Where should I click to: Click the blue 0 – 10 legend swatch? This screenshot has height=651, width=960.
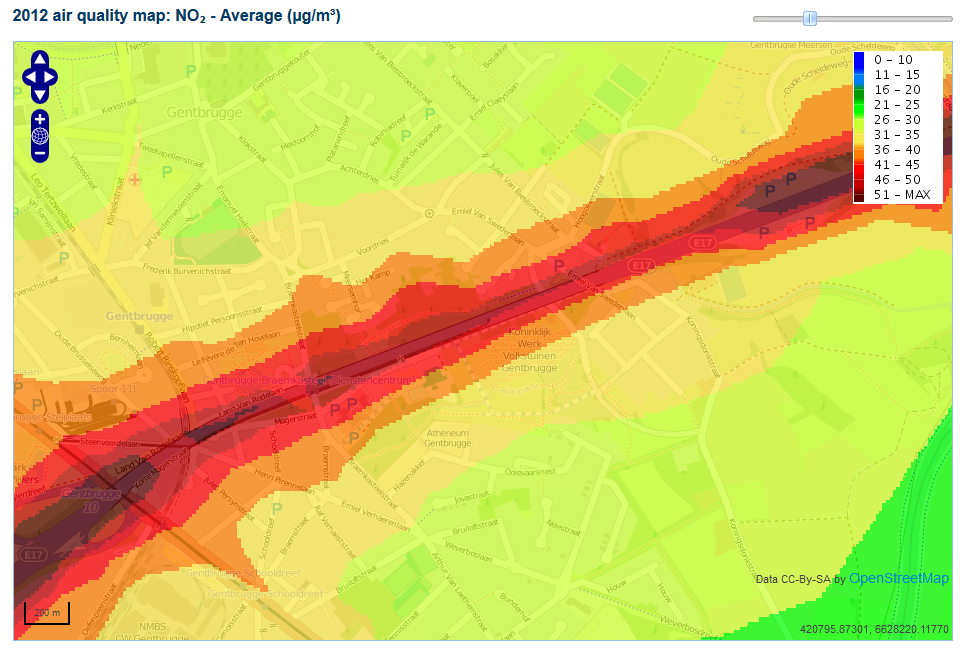coord(860,60)
